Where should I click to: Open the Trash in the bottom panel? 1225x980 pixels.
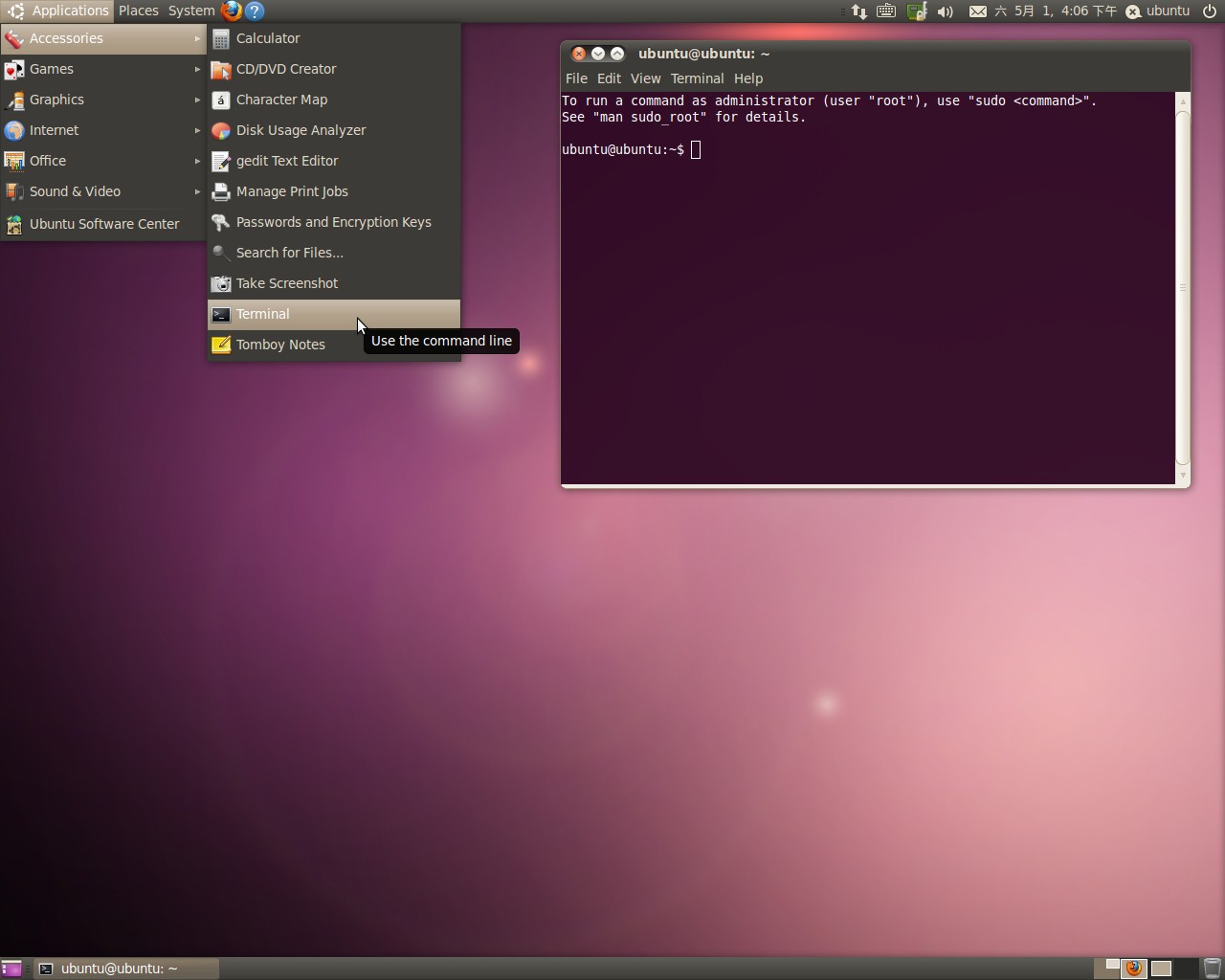[1212, 968]
